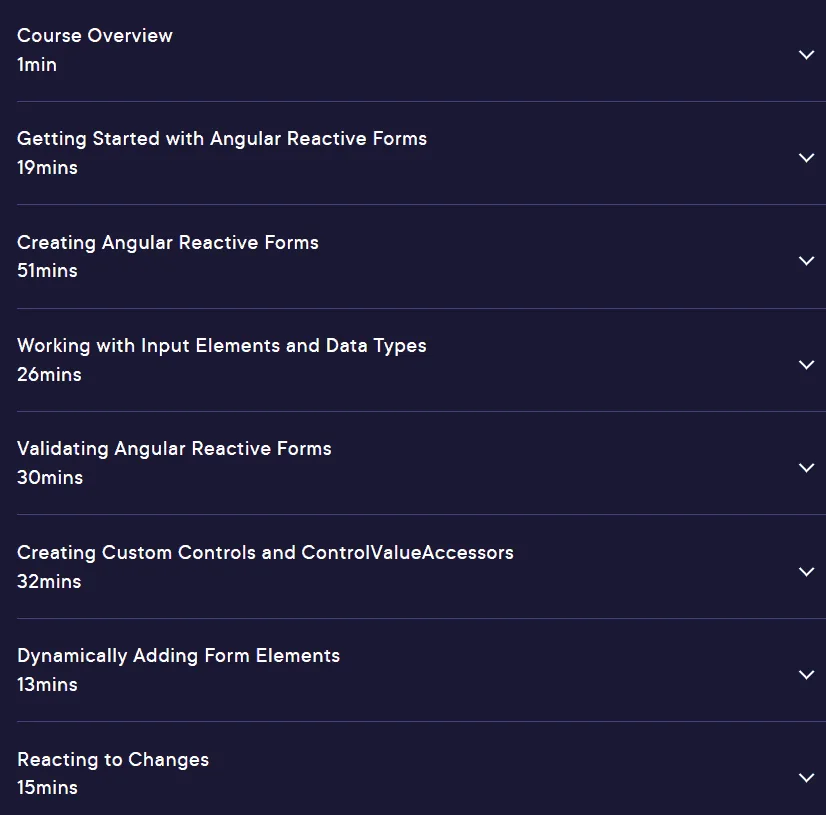
Task: Select Working with Input Elements and Data Types
Action: point(222,346)
